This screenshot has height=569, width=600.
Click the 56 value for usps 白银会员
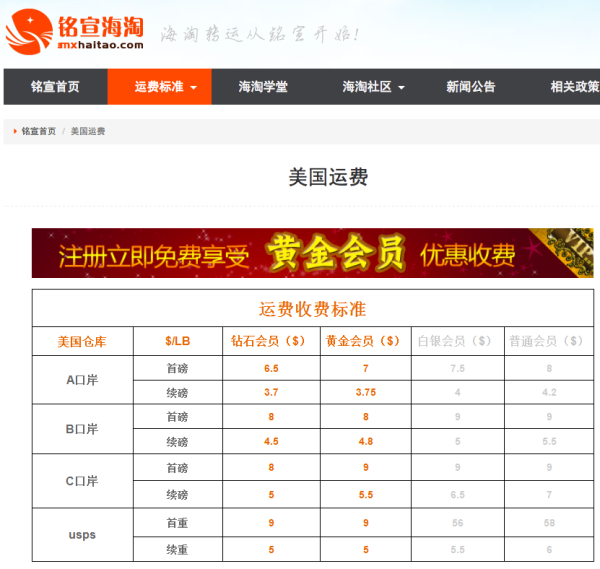point(458,523)
